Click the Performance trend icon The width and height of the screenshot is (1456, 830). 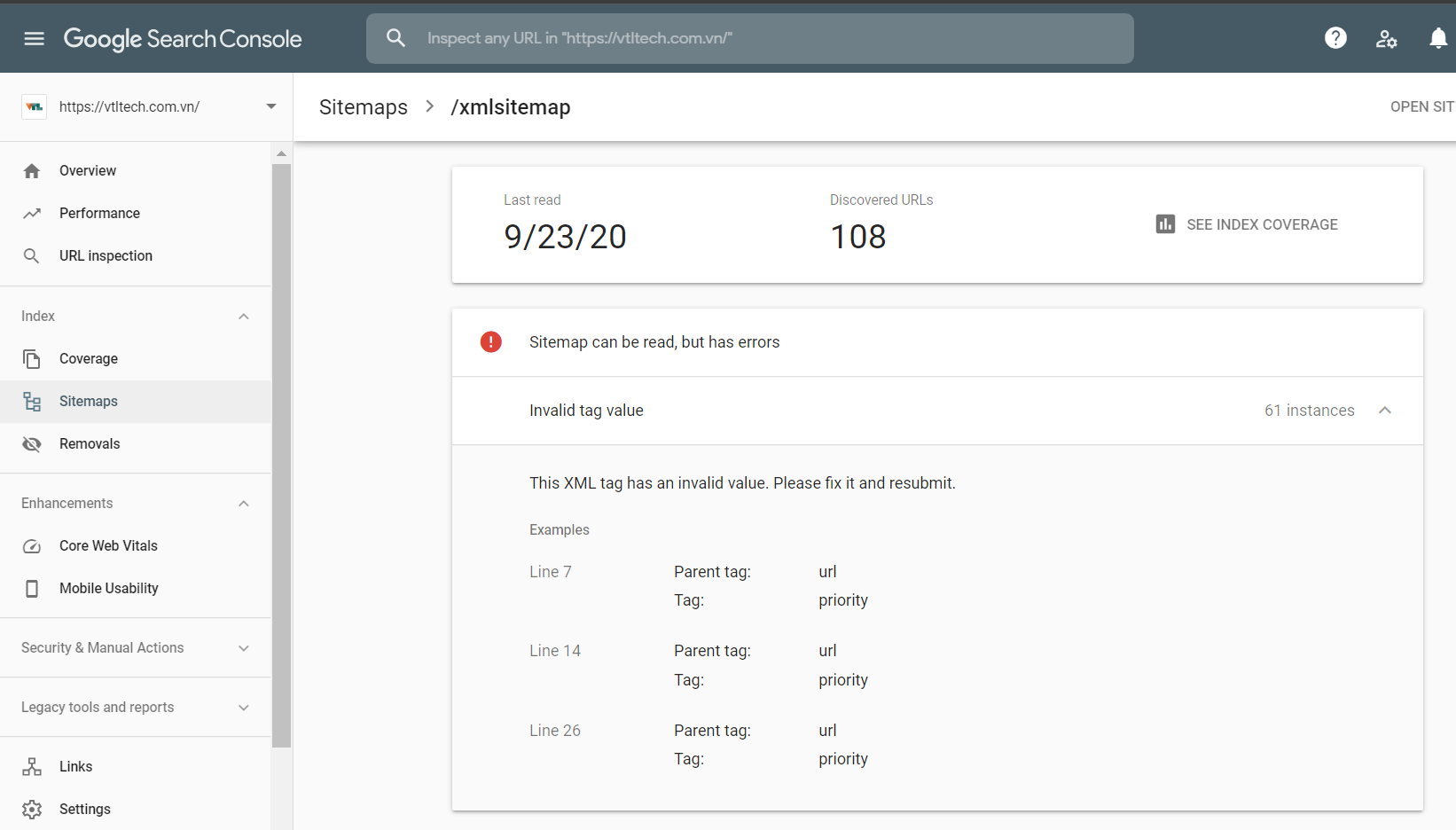[x=32, y=214]
